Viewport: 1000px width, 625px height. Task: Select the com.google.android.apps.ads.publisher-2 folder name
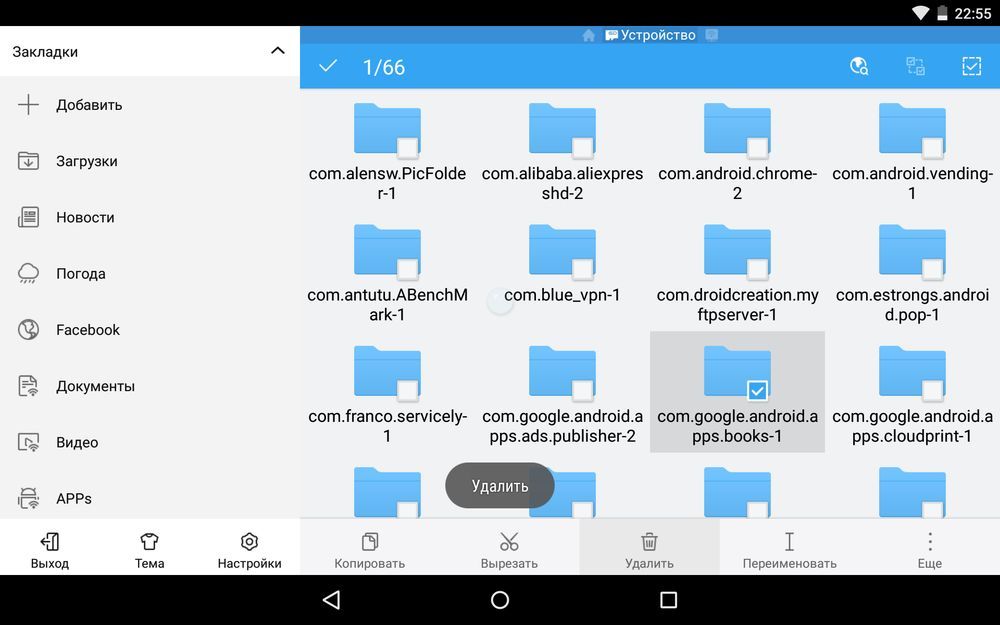562,425
